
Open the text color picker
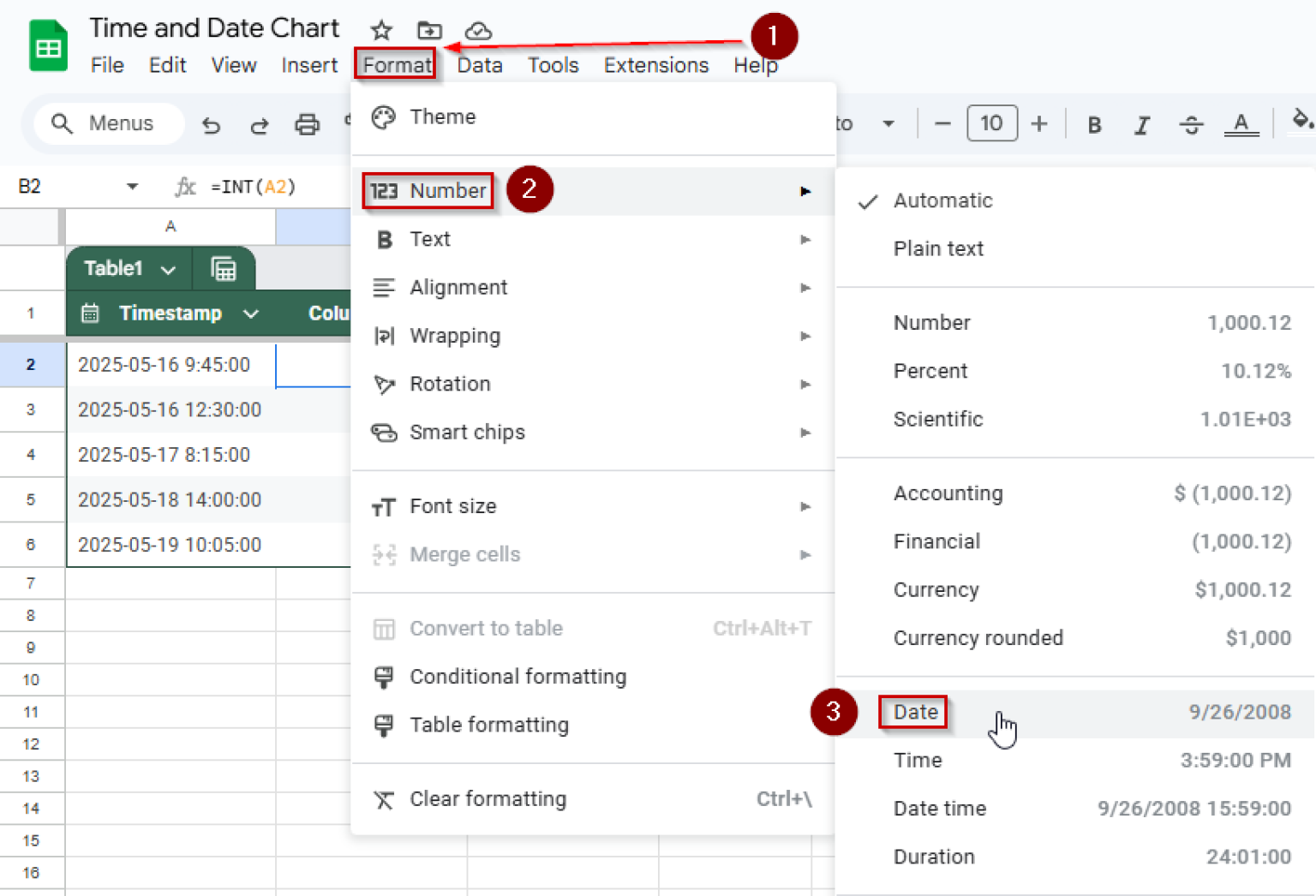[x=1241, y=124]
